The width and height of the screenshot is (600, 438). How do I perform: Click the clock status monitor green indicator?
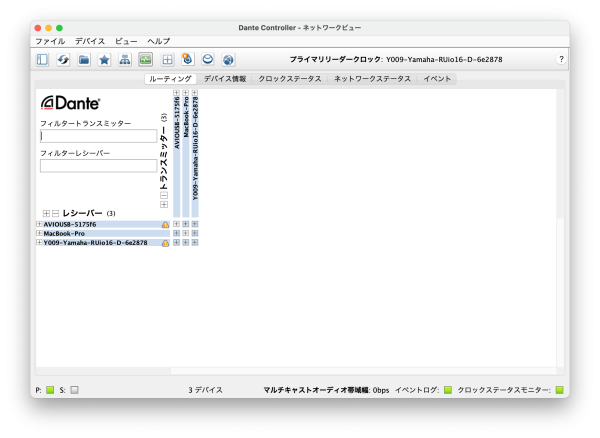pyautogui.click(x=559, y=390)
